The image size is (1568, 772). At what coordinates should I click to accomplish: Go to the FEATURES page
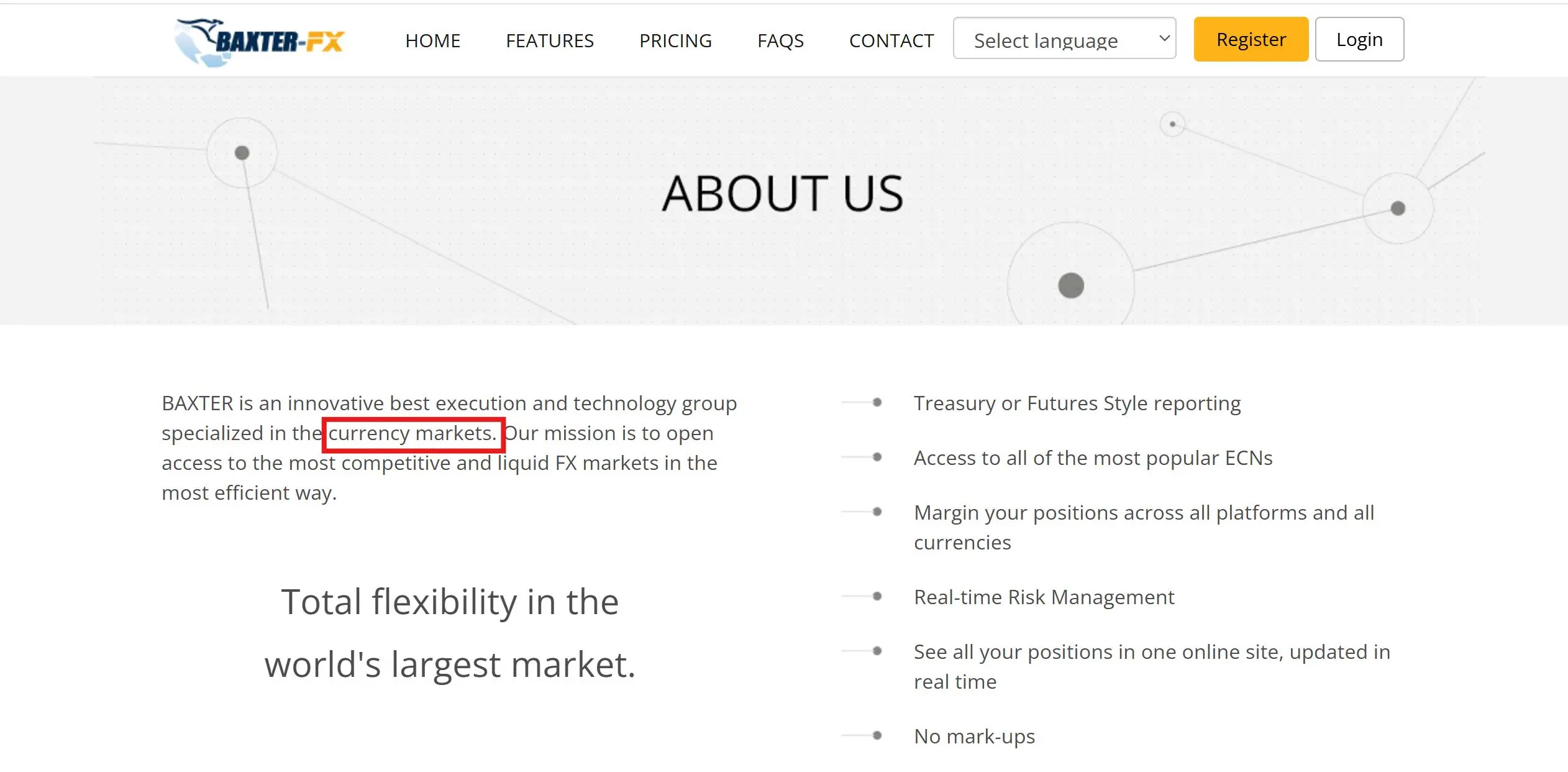(x=550, y=40)
